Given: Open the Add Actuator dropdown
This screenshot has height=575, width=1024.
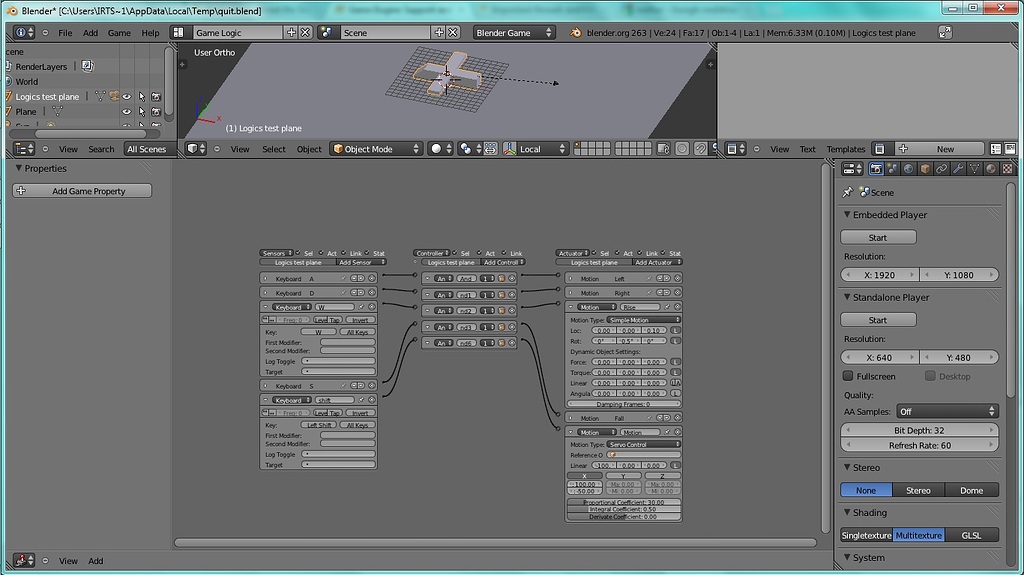Looking at the screenshot, I should (x=657, y=262).
